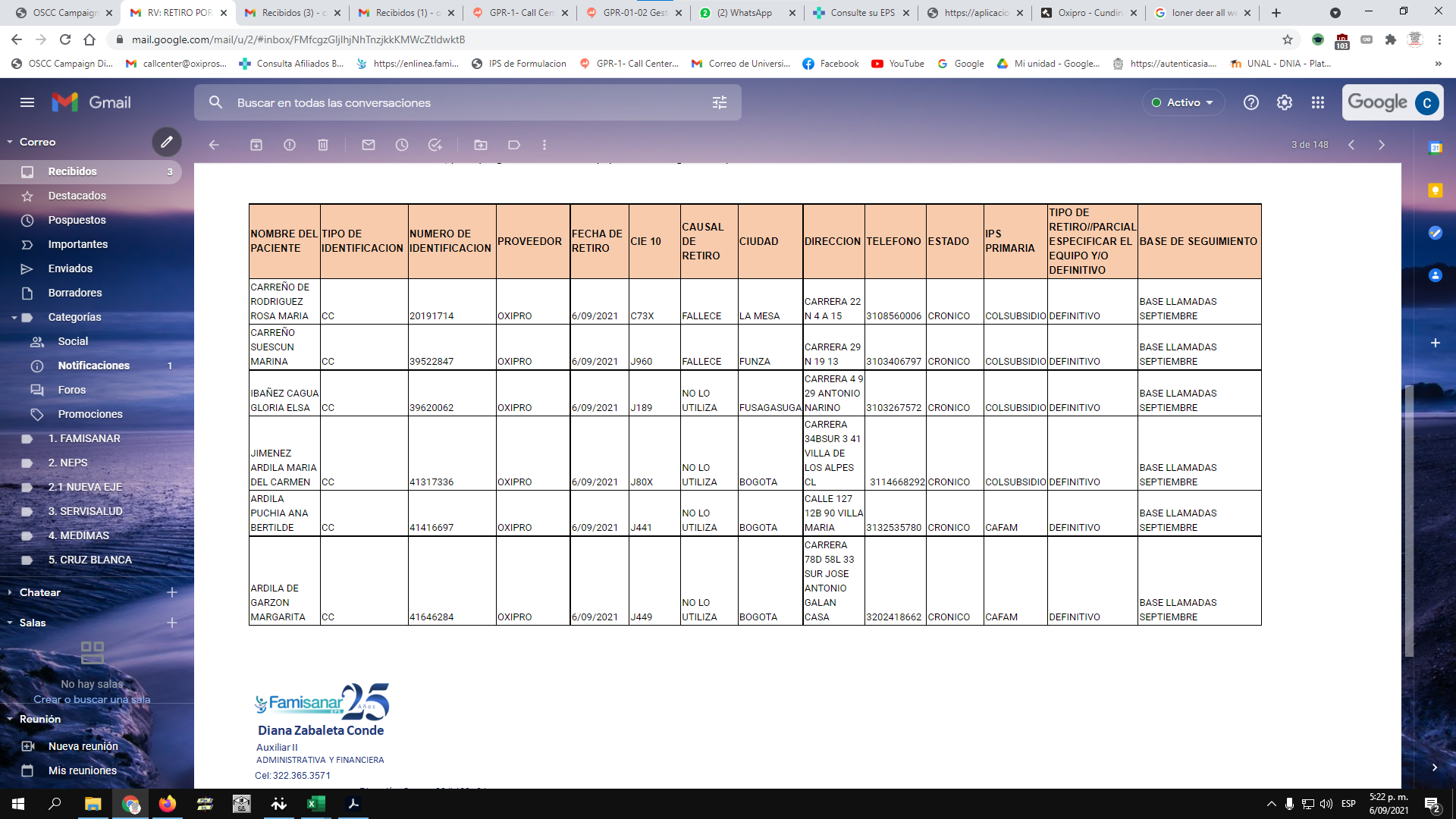Image resolution: width=1456 pixels, height=819 pixels.
Task: Open Google account avatar C
Action: (1427, 102)
